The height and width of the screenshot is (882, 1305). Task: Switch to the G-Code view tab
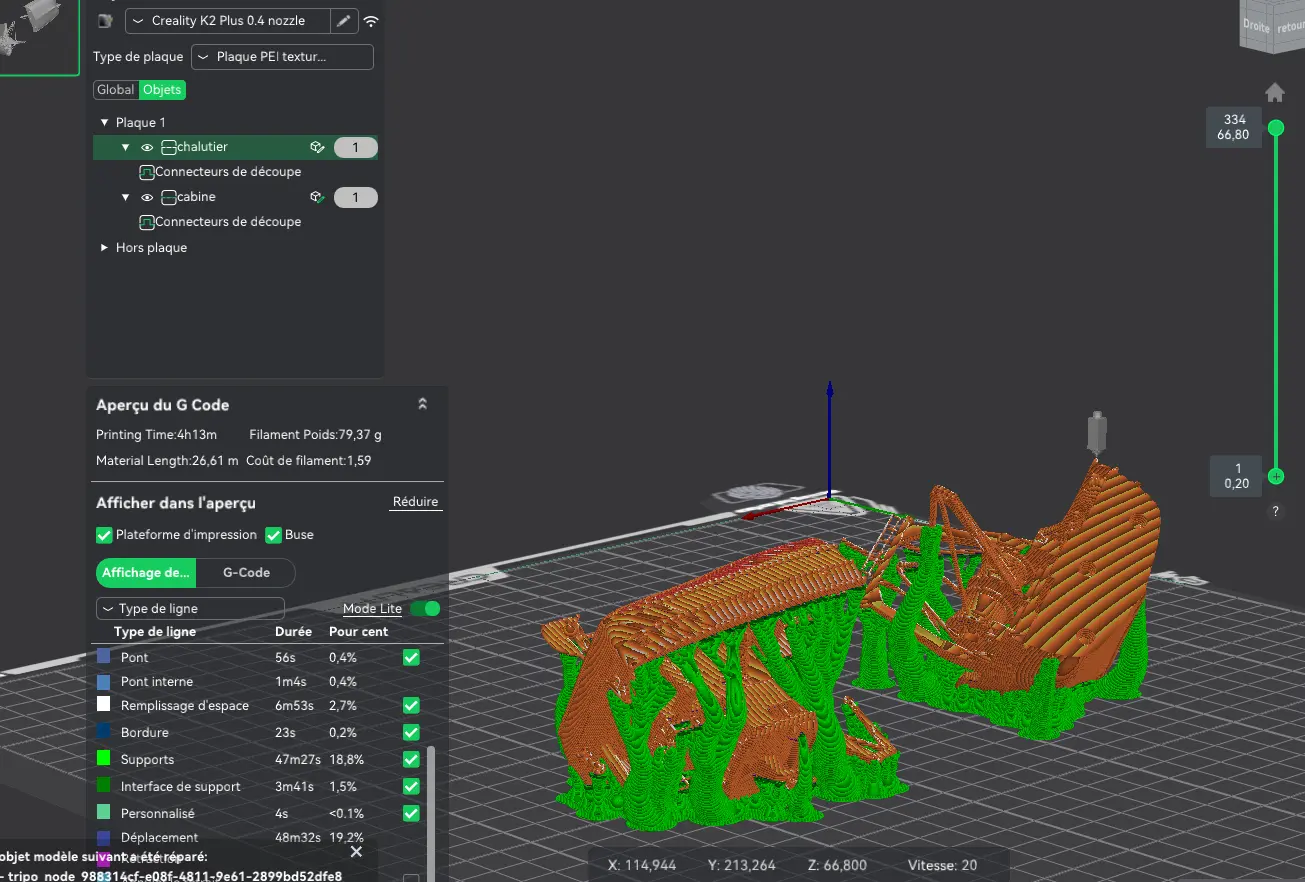click(x=246, y=573)
